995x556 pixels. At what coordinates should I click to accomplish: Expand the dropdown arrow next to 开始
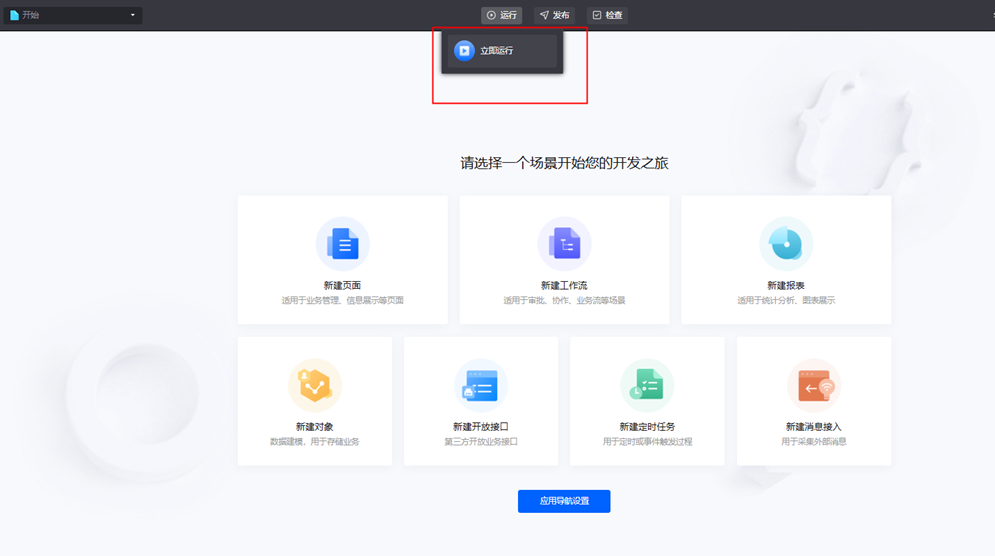click(x=132, y=15)
